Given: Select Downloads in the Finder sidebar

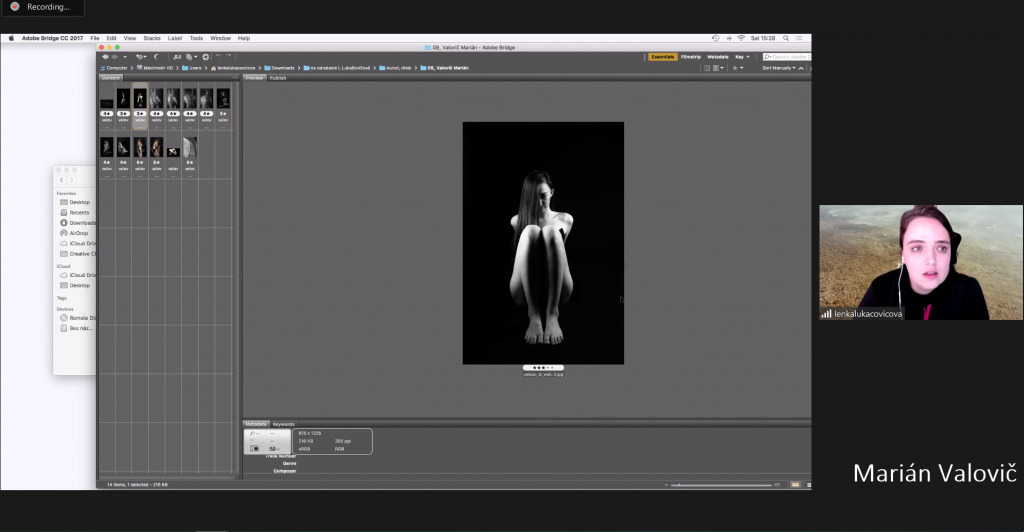Looking at the screenshot, I should click(x=78, y=223).
